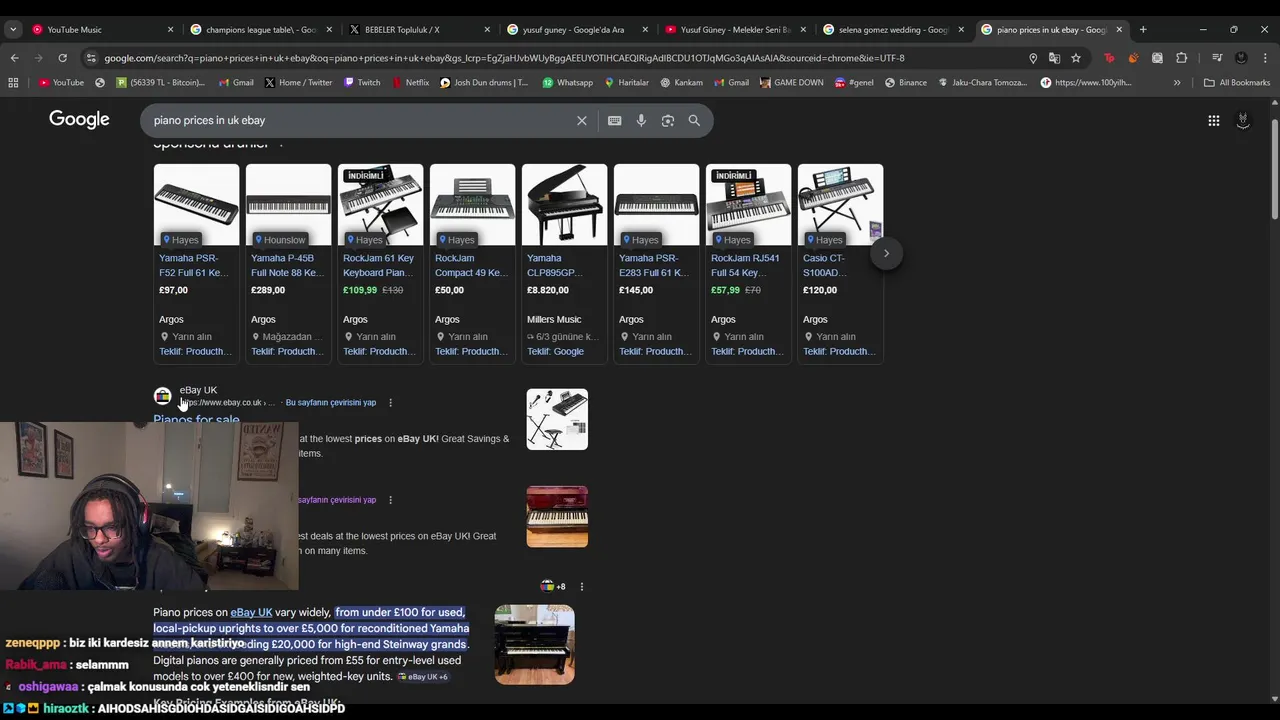Switch to champions league table tab
The width and height of the screenshot is (1280, 720).
point(262,29)
